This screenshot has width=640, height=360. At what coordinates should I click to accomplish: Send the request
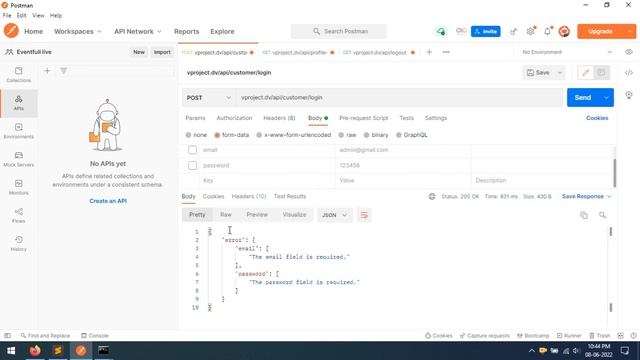click(583, 98)
